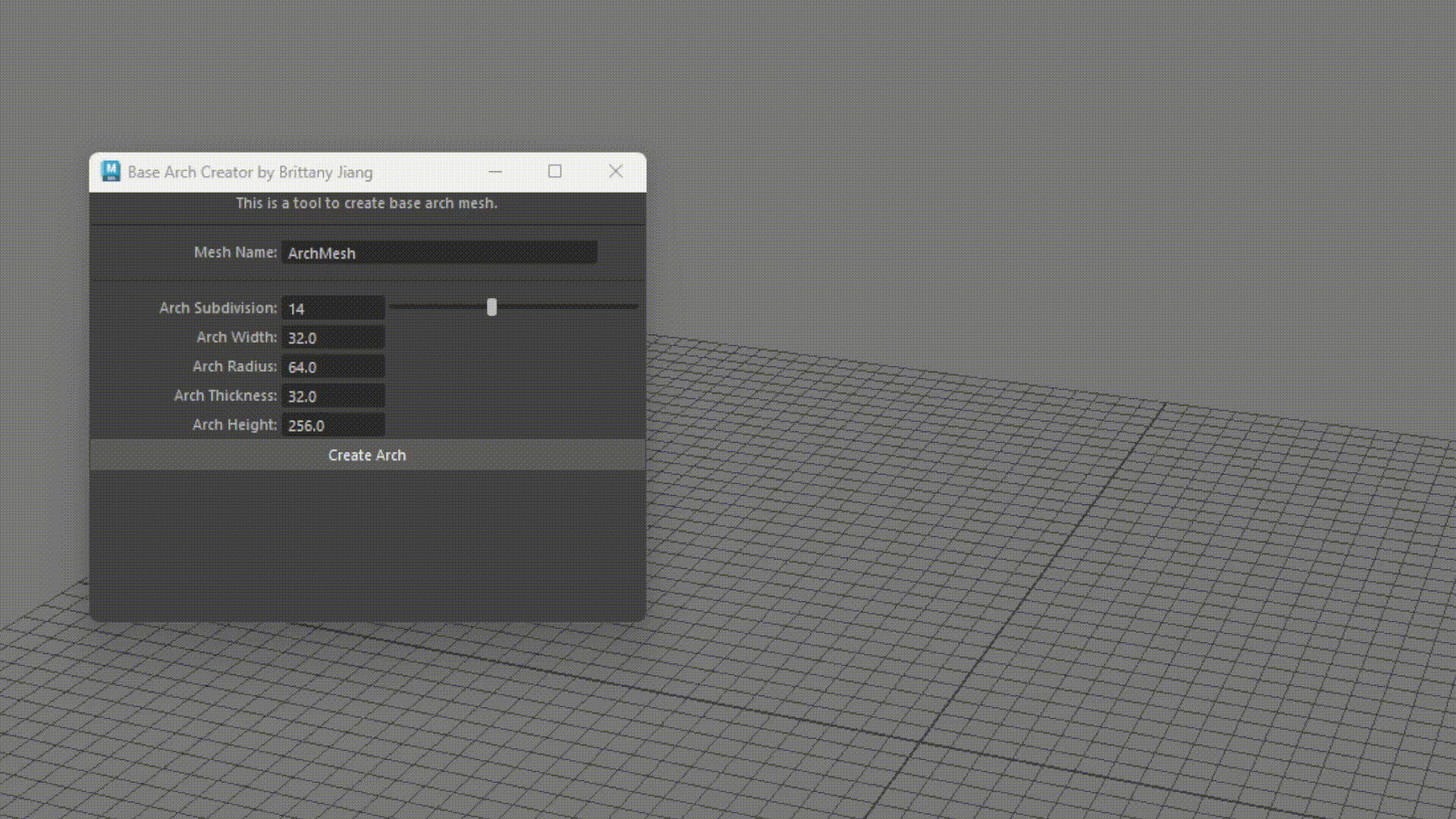
Task: Click the Arch Subdivision value field
Action: point(333,308)
